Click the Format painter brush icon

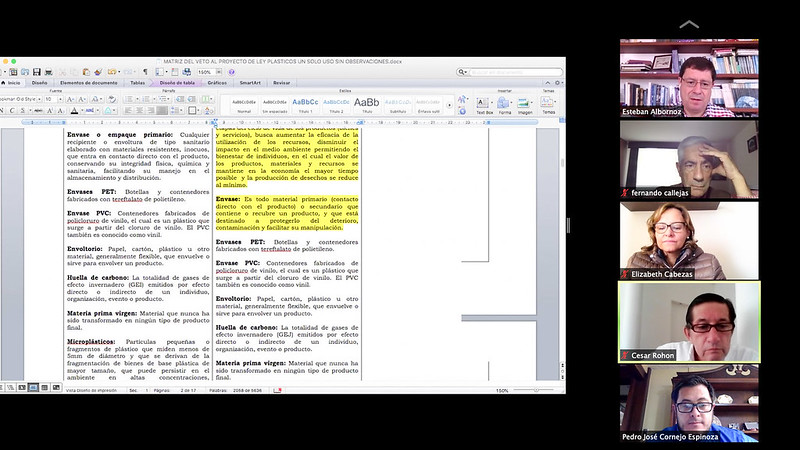tap(98, 72)
